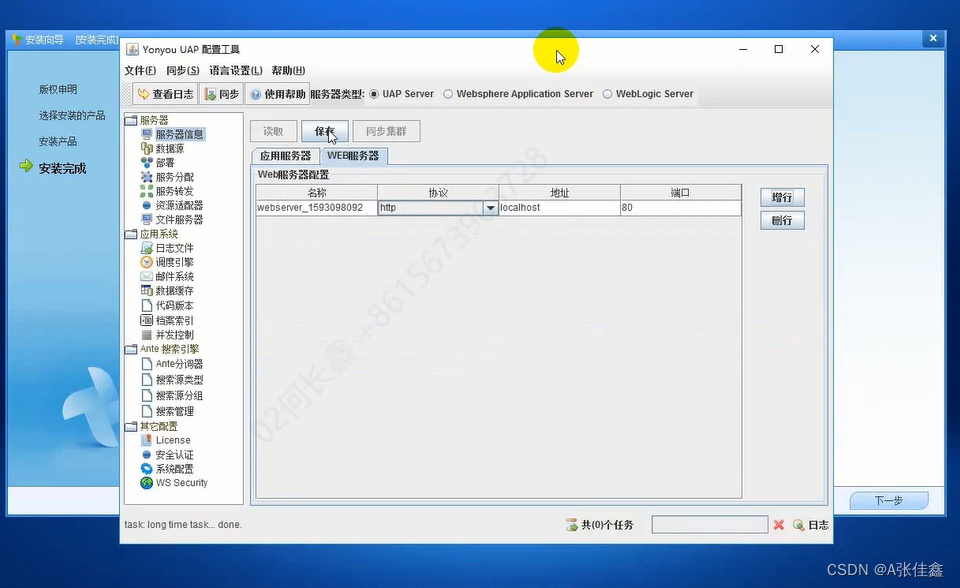Screen dimensions: 960x588
Task: Select the Websphere Application Server radio button
Action: pyautogui.click(x=448, y=94)
